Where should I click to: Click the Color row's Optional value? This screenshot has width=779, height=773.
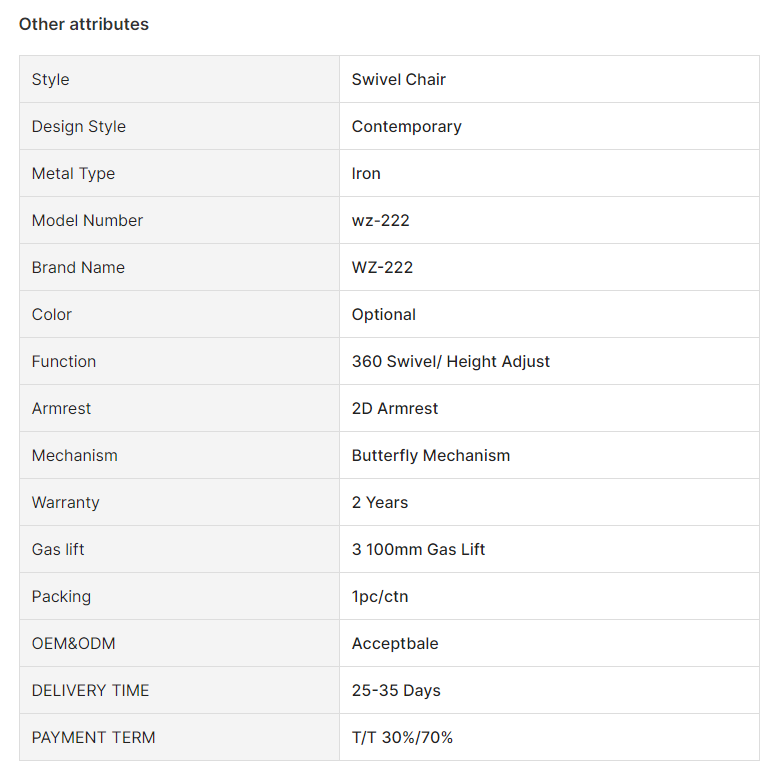pyautogui.click(x=384, y=314)
